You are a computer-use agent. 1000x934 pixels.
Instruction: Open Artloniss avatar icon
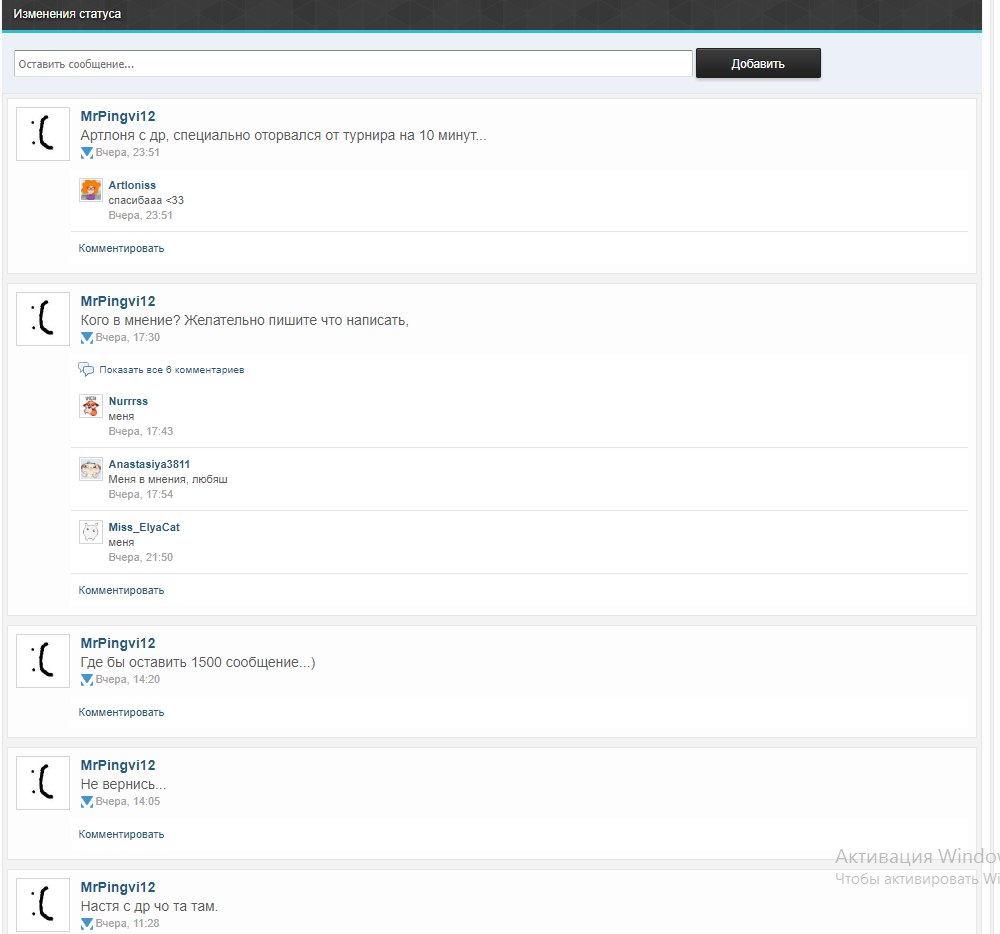click(91, 190)
